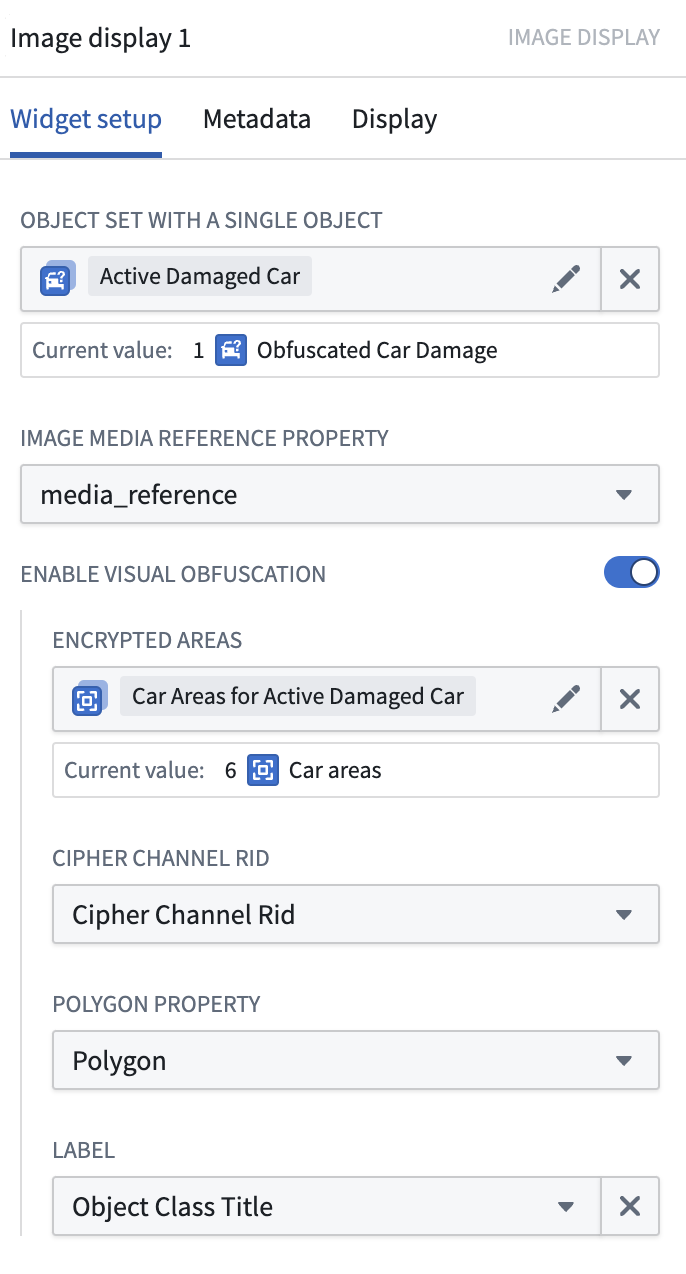686x1274 pixels.
Task: Click the Active Damaged Car variable tag
Action: point(200,277)
